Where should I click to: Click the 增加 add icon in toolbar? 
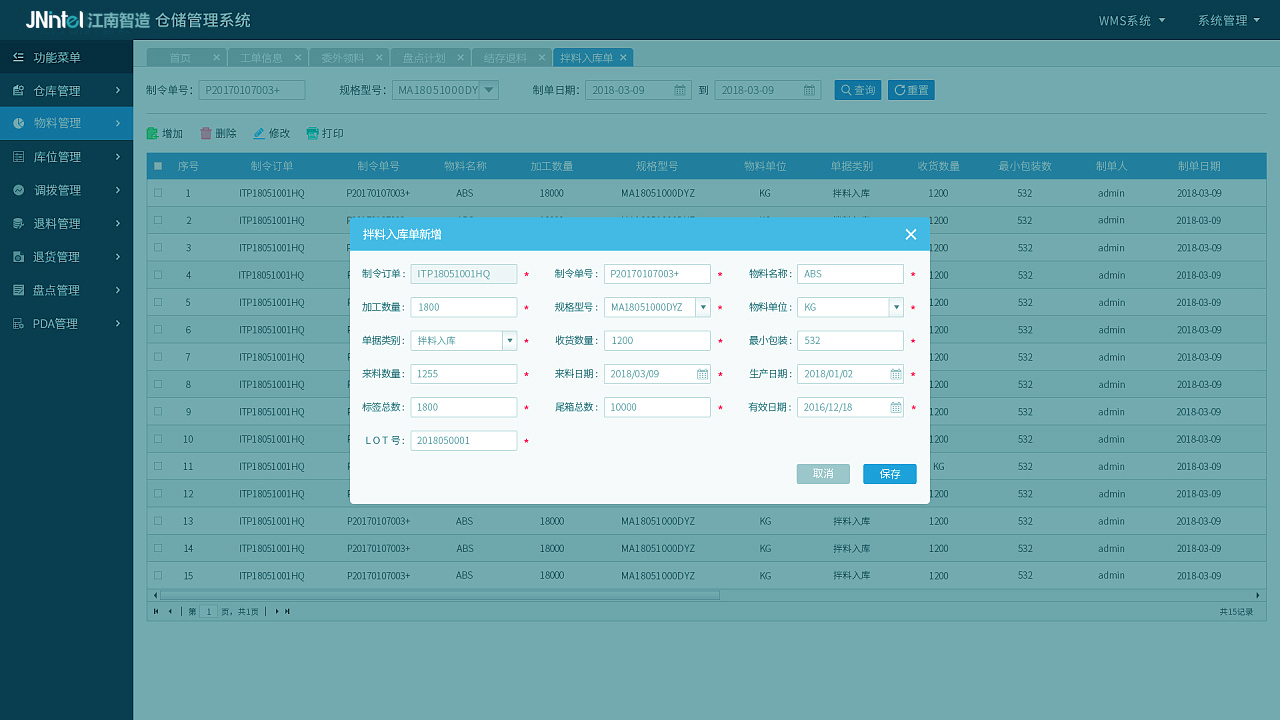(x=153, y=134)
